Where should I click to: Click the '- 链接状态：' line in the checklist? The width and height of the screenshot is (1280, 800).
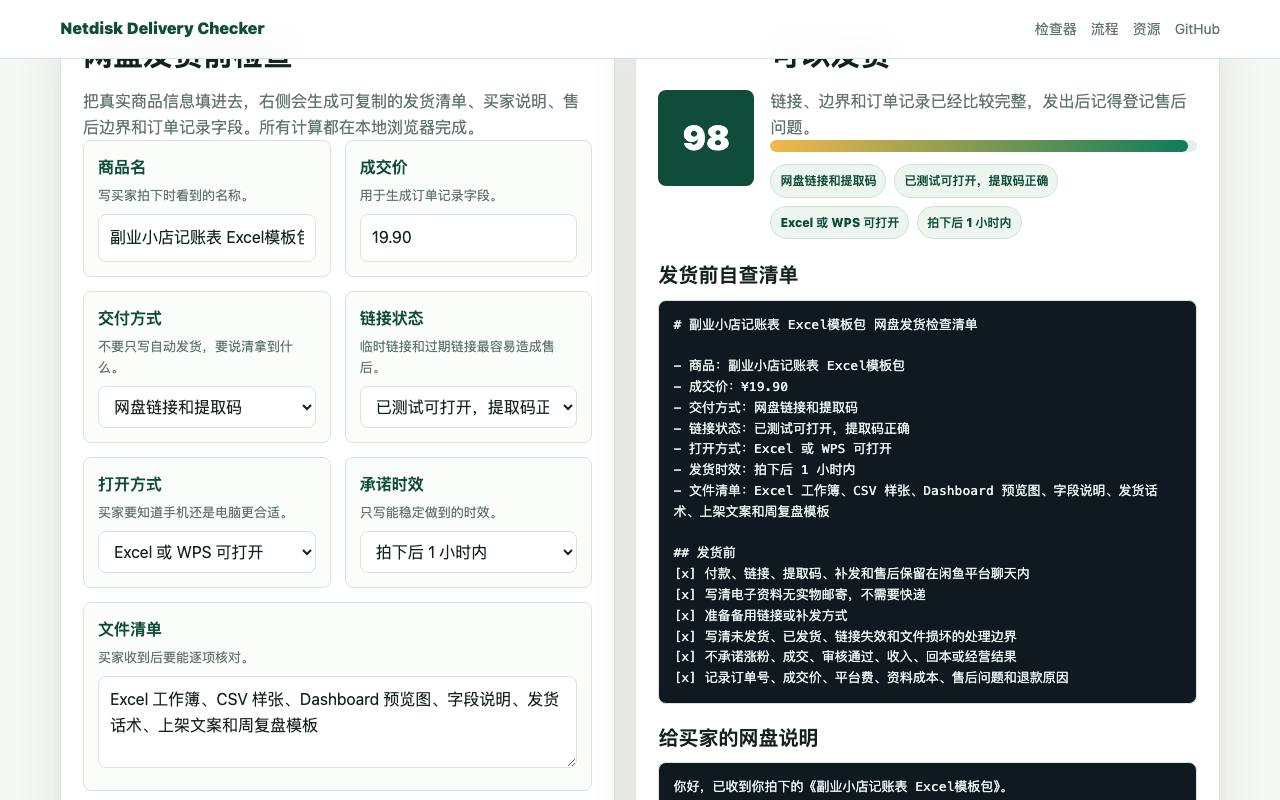click(791, 428)
